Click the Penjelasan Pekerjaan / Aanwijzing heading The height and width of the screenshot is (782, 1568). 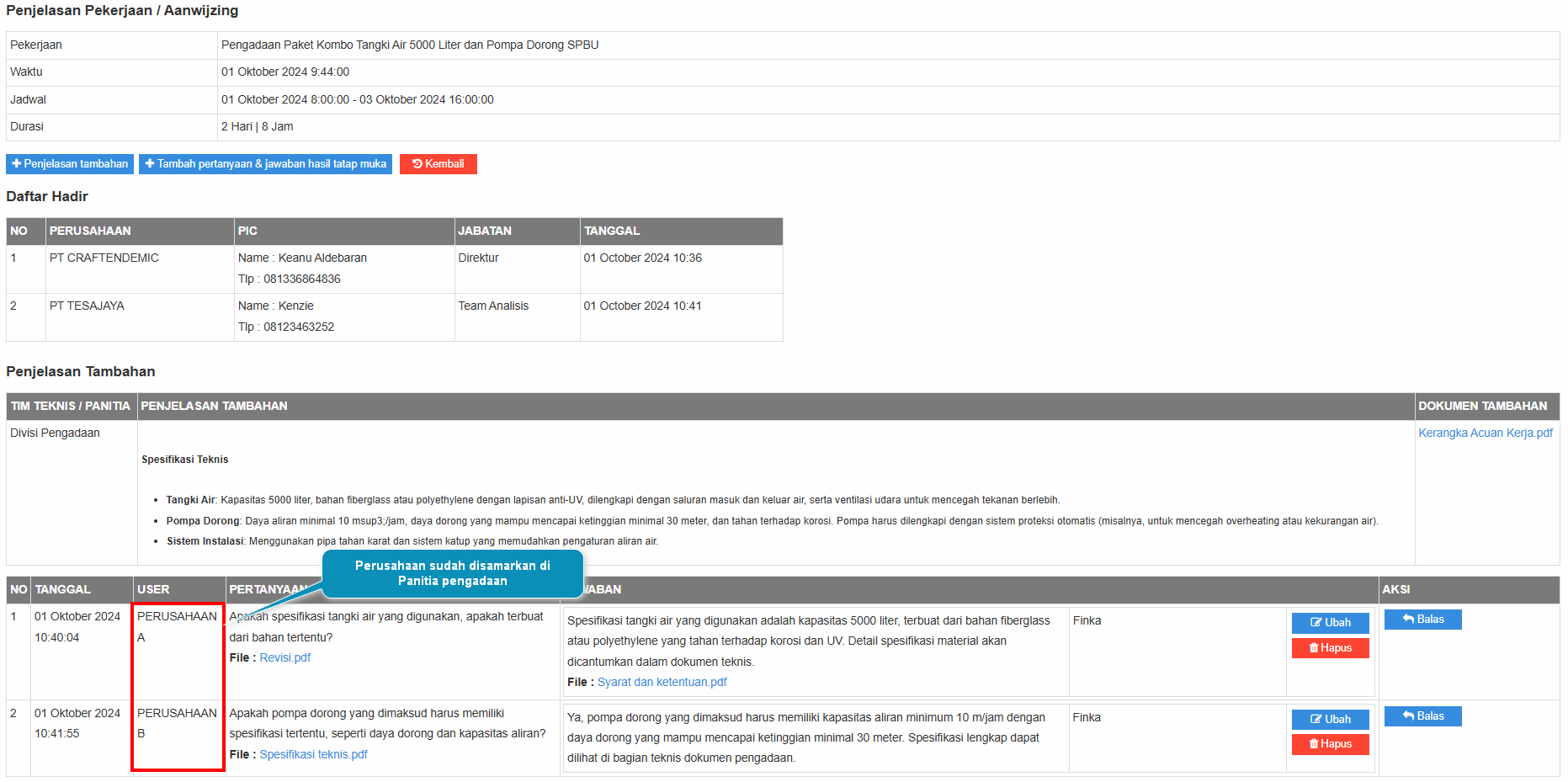tap(122, 10)
